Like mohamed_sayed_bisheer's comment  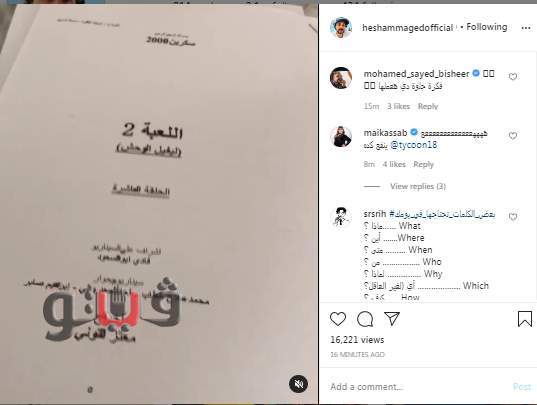pos(513,77)
